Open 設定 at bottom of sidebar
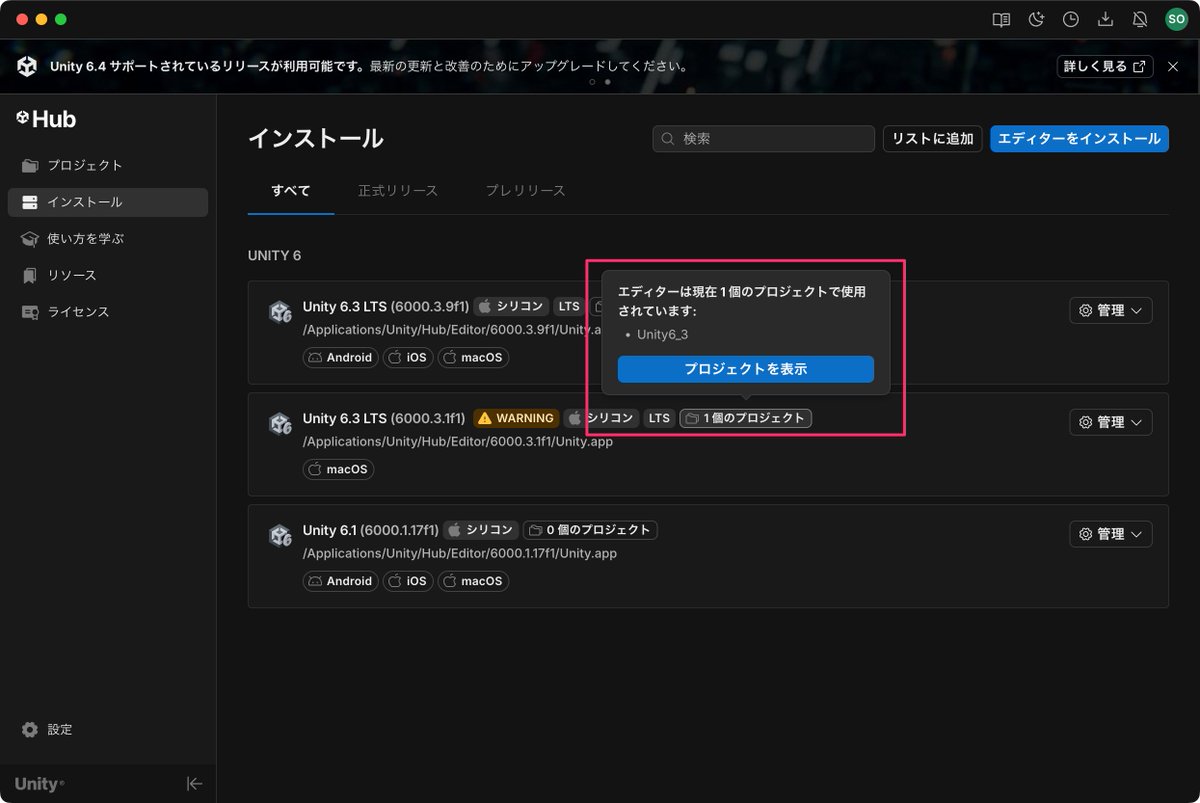Viewport: 1200px width, 803px height. pos(108,729)
